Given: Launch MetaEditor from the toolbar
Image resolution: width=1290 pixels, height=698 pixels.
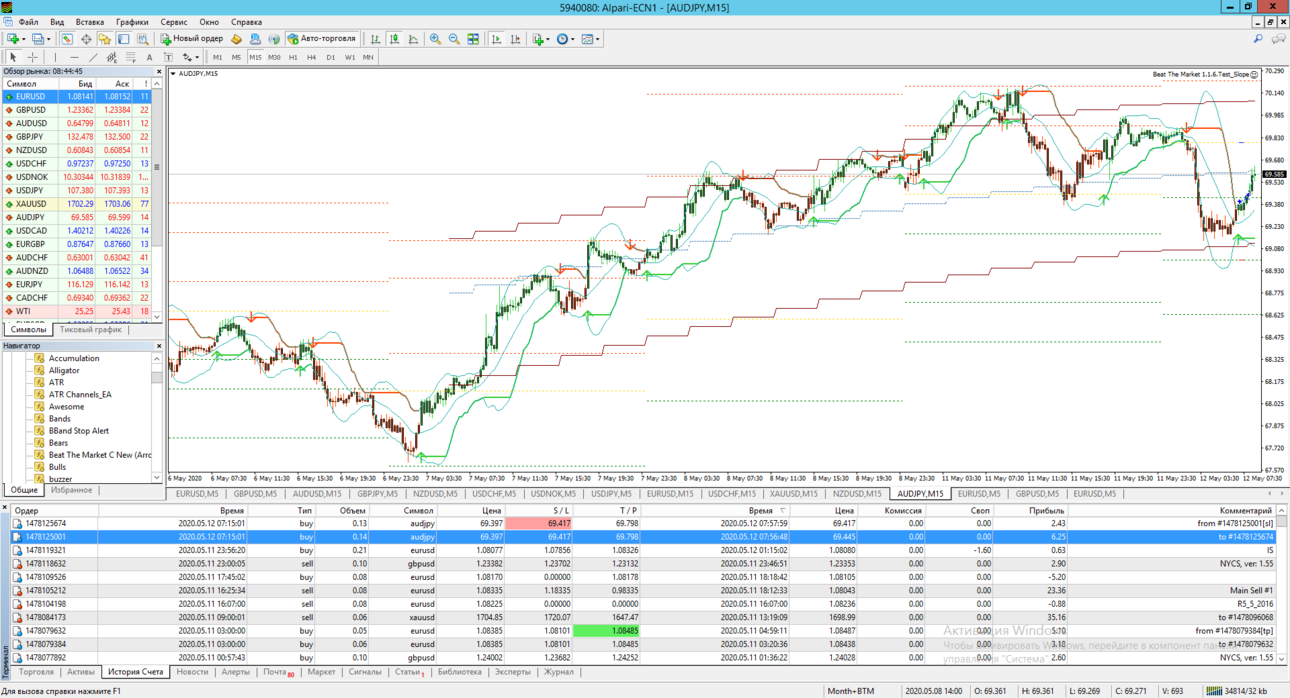Looking at the screenshot, I should (x=236, y=39).
